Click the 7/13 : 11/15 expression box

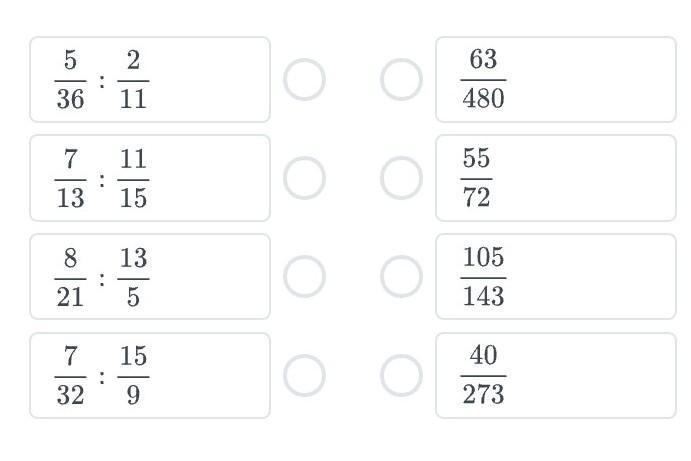[x=150, y=178]
